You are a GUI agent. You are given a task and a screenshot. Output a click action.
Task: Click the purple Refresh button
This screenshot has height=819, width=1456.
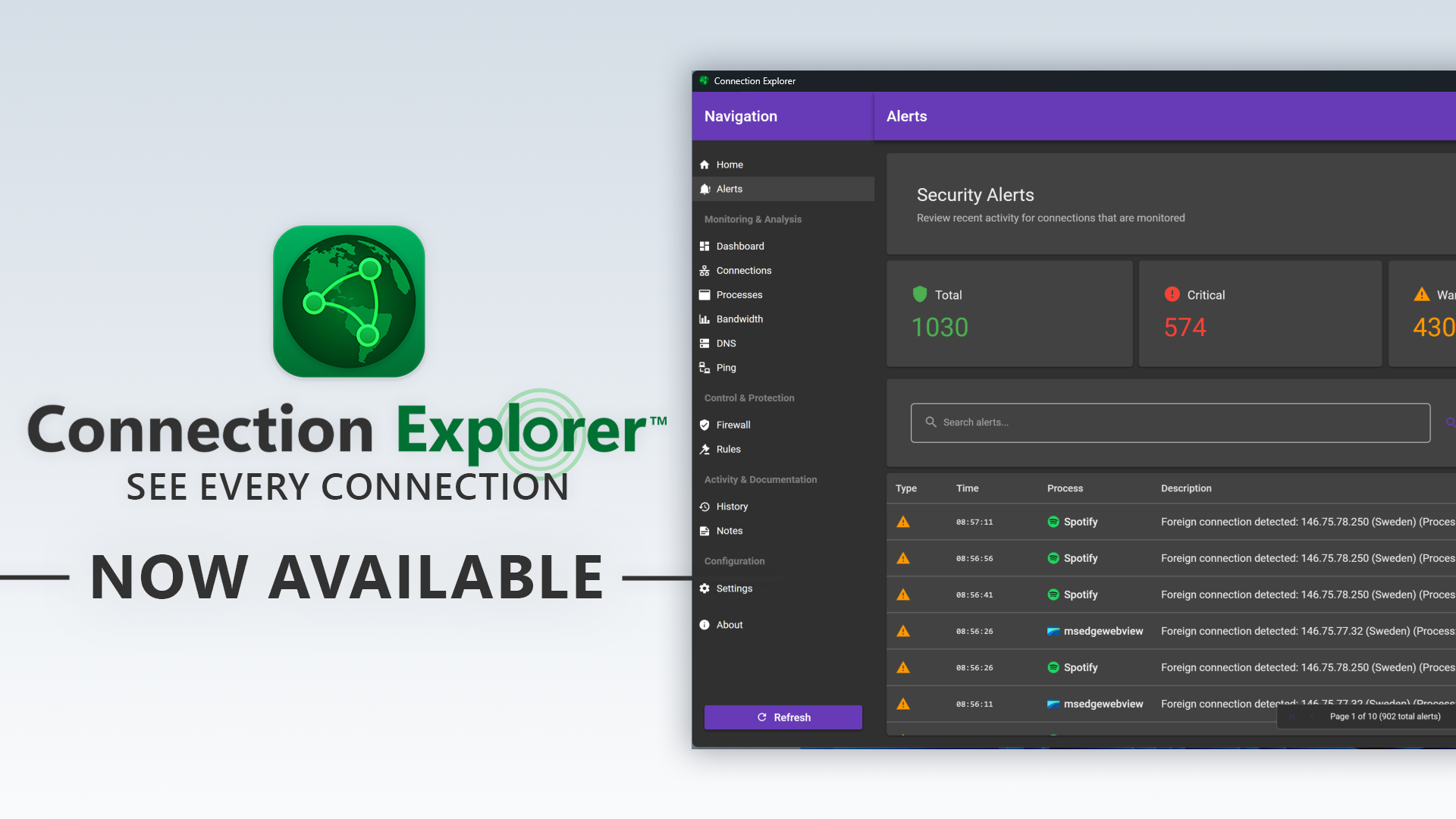point(783,717)
